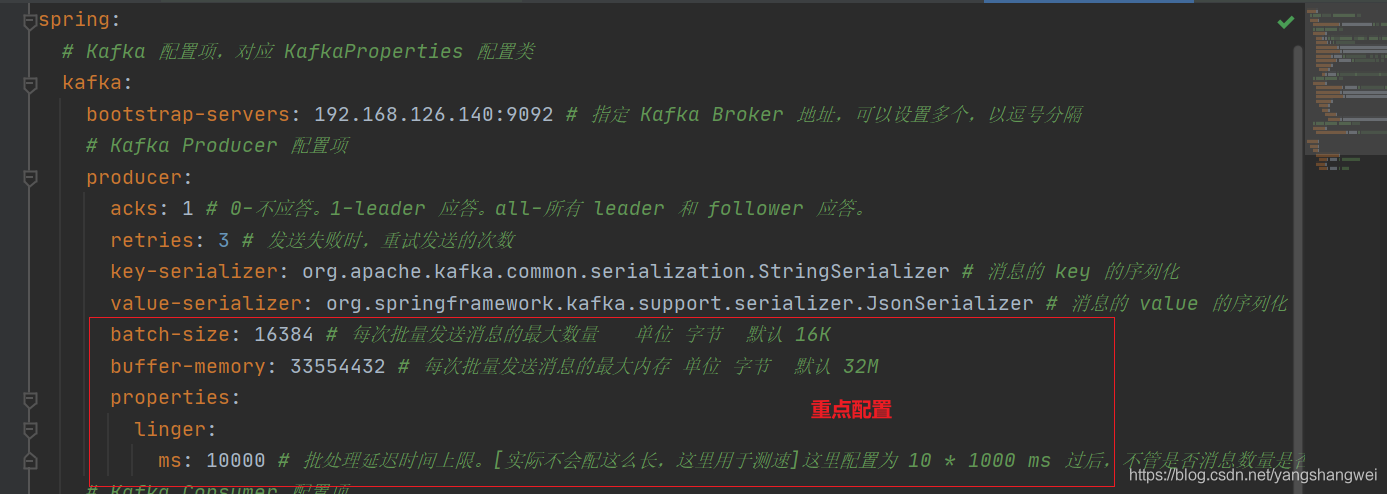Viewport: 1387px width, 494px height.
Task: Click the batch-size value 16384
Action: tap(283, 335)
